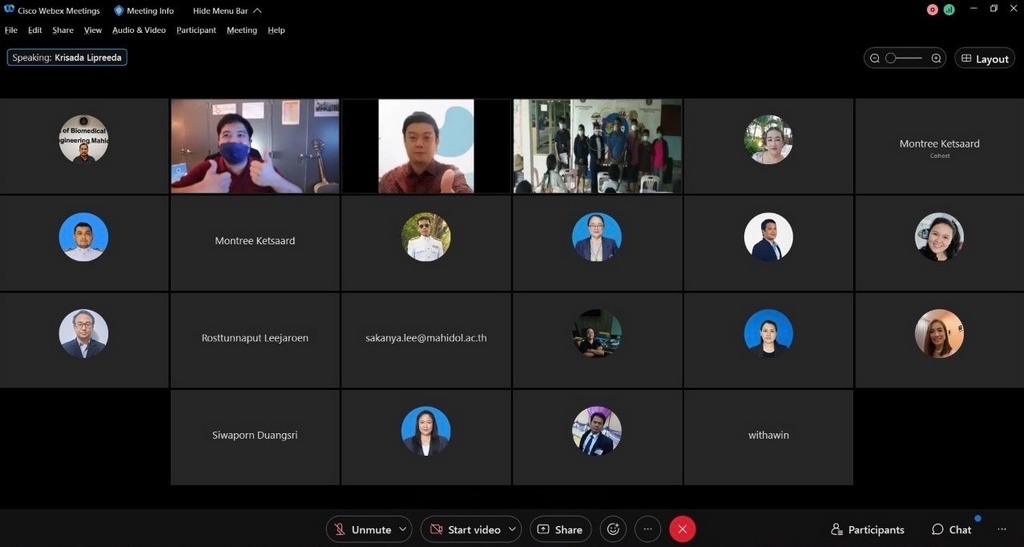
Task: Start video camera
Action: tap(463, 529)
